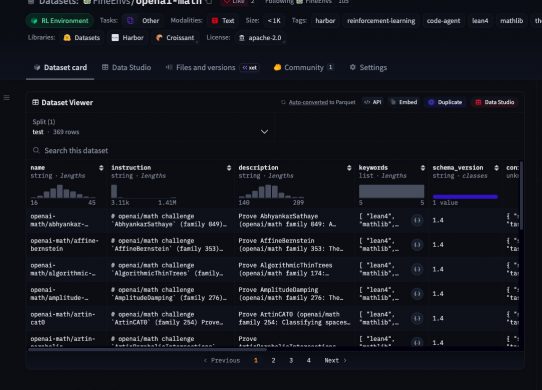
Task: Click the description lengths histogram
Action: [x=271, y=191]
